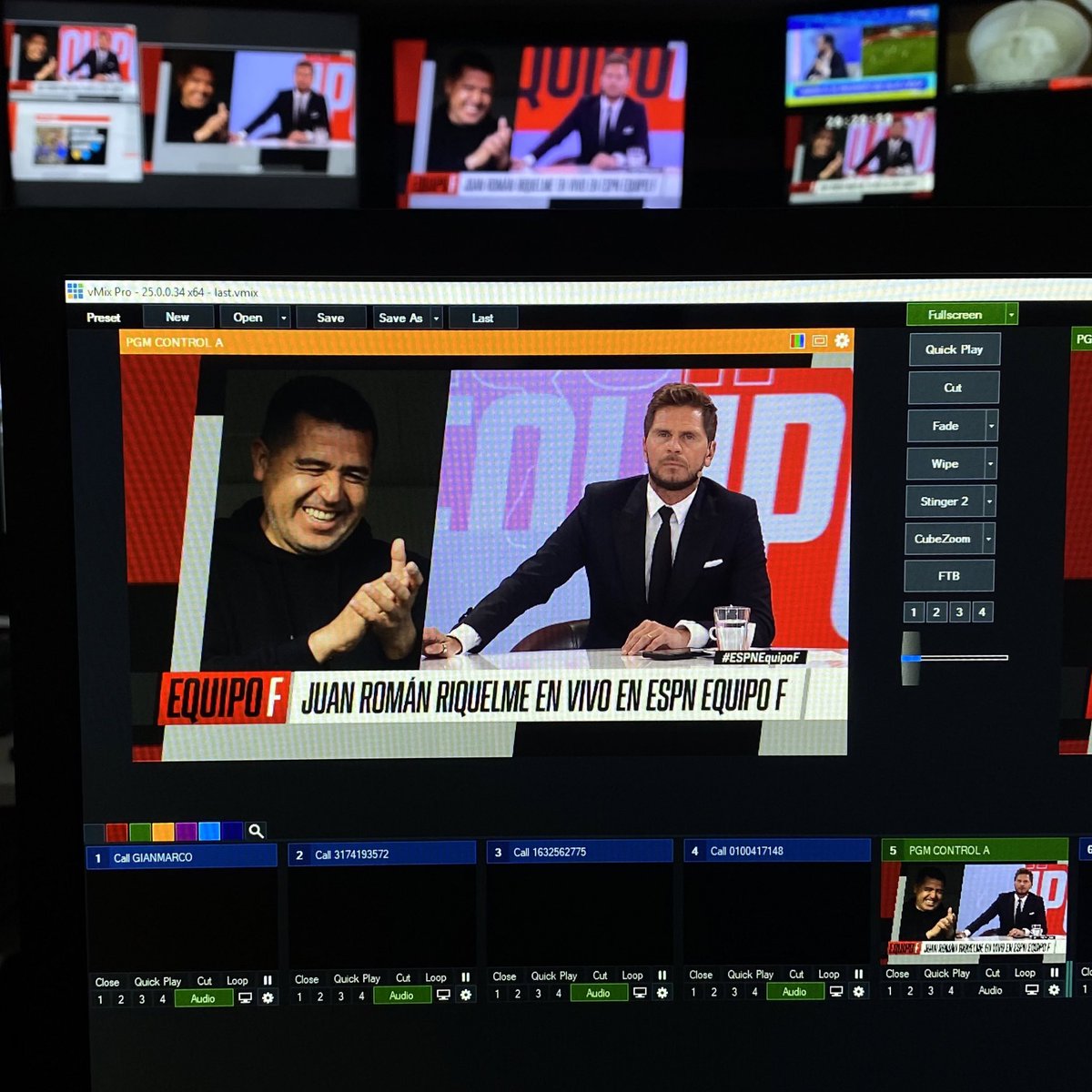
Task: Click monitor output icon for Call GIANMARCO
Action: [245, 998]
